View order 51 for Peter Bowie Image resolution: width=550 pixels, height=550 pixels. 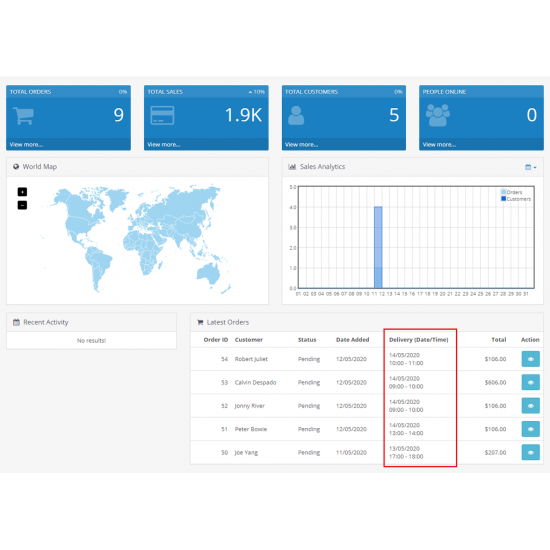[x=530, y=429]
